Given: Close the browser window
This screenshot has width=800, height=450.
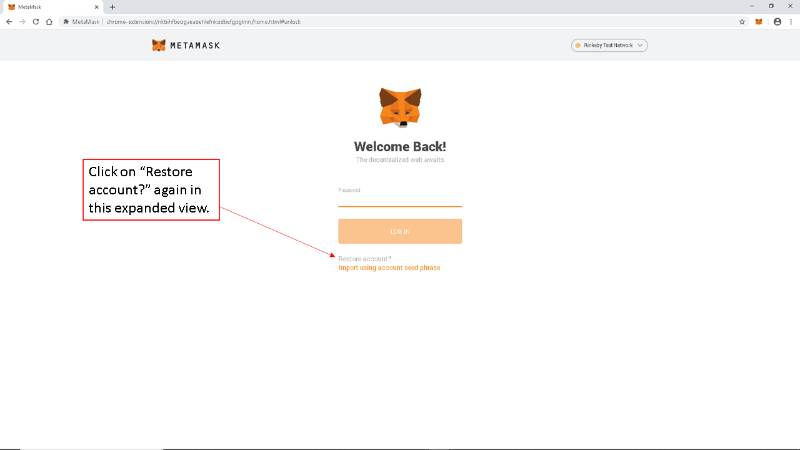Looking at the screenshot, I should [x=790, y=6].
